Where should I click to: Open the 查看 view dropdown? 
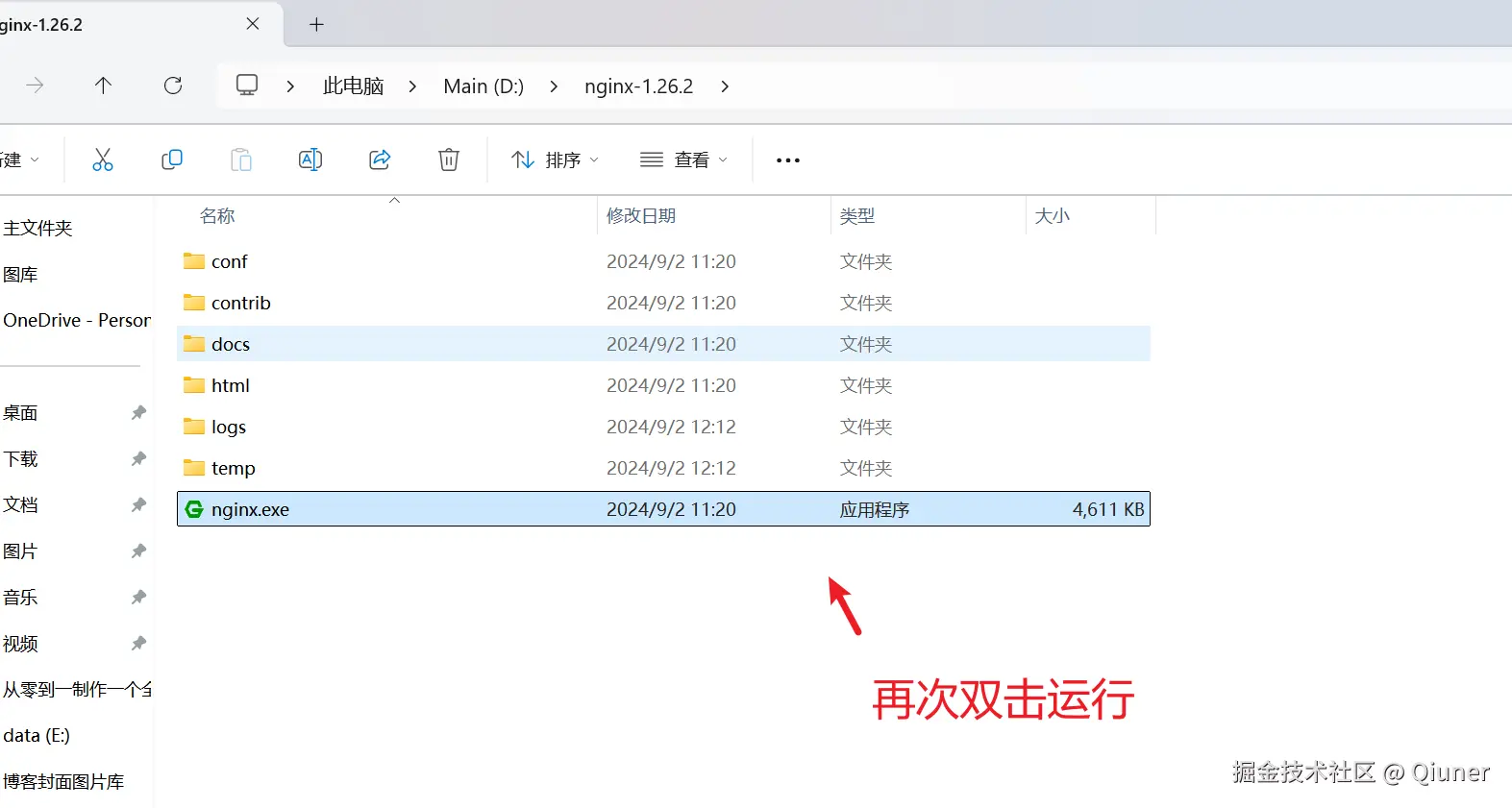pyautogui.click(x=683, y=159)
